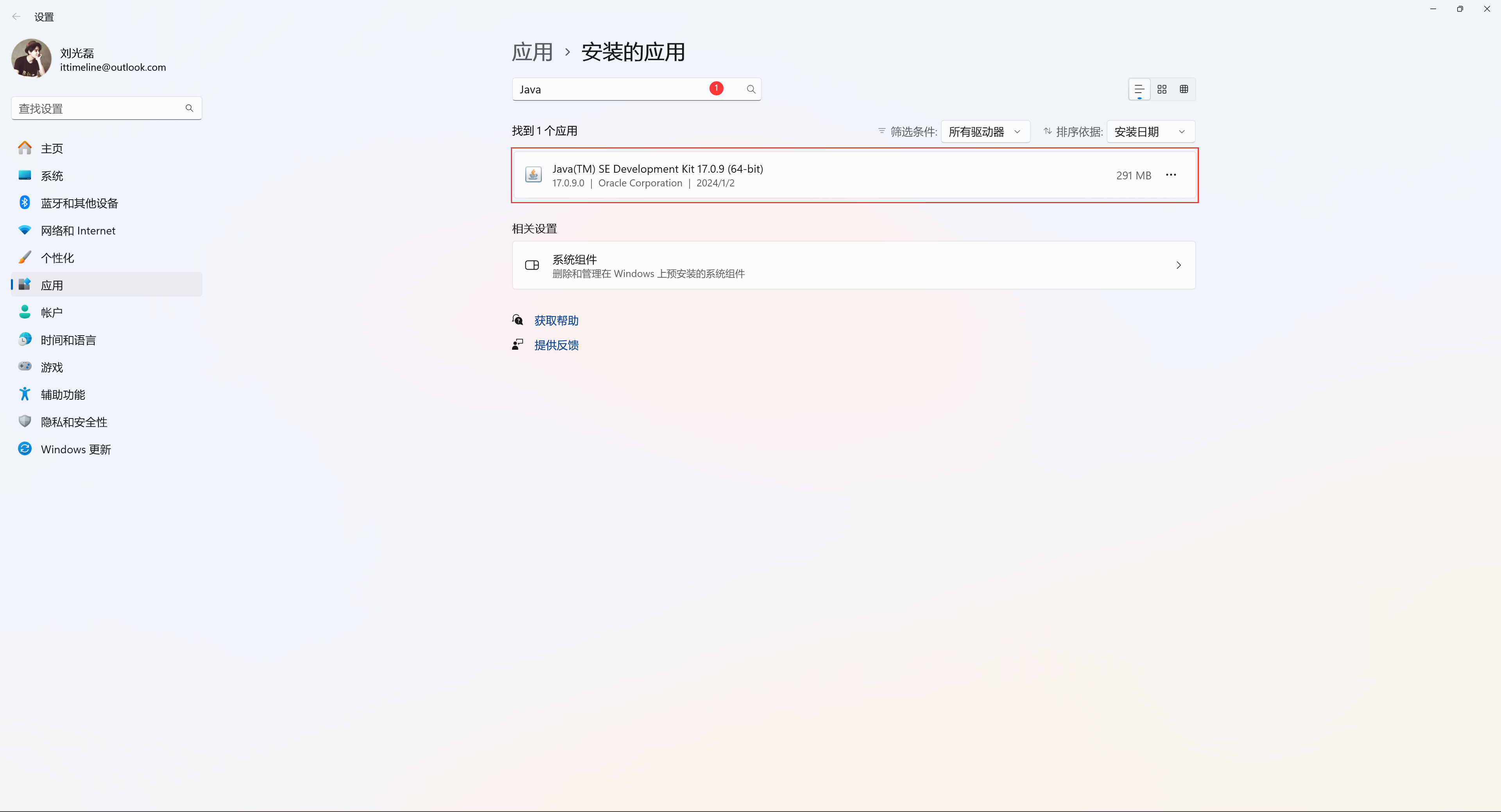Focus the 查找设置 search field
Screen dimensions: 1501x812
(x=107, y=108)
